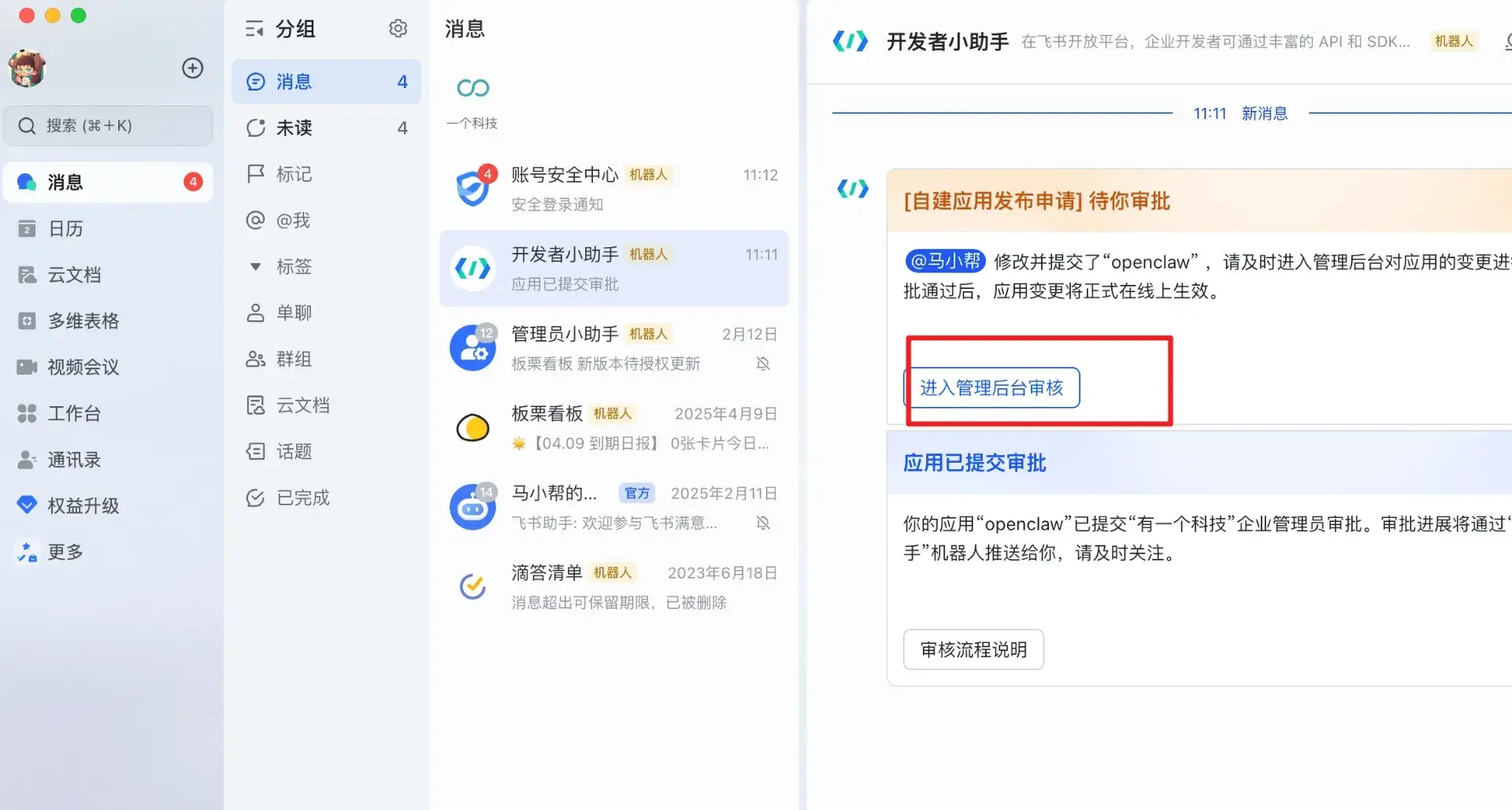Open 通讯录 contacts
Image resolution: width=1512 pixels, height=810 pixels.
click(74, 460)
